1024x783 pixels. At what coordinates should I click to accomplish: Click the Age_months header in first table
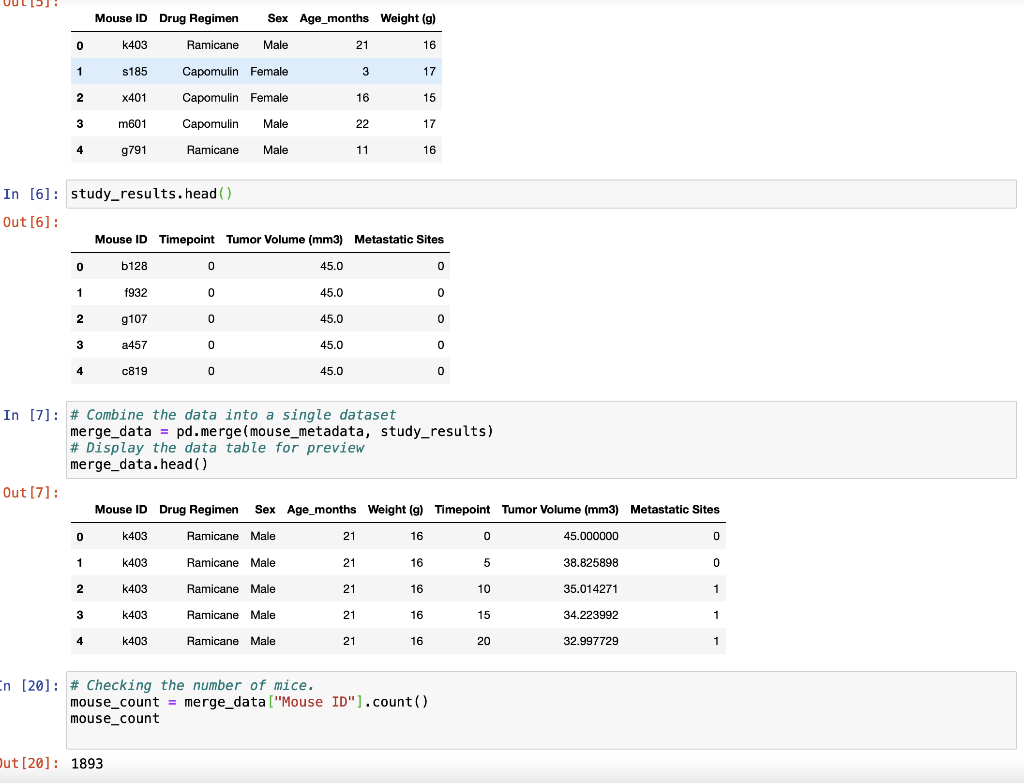tap(334, 18)
